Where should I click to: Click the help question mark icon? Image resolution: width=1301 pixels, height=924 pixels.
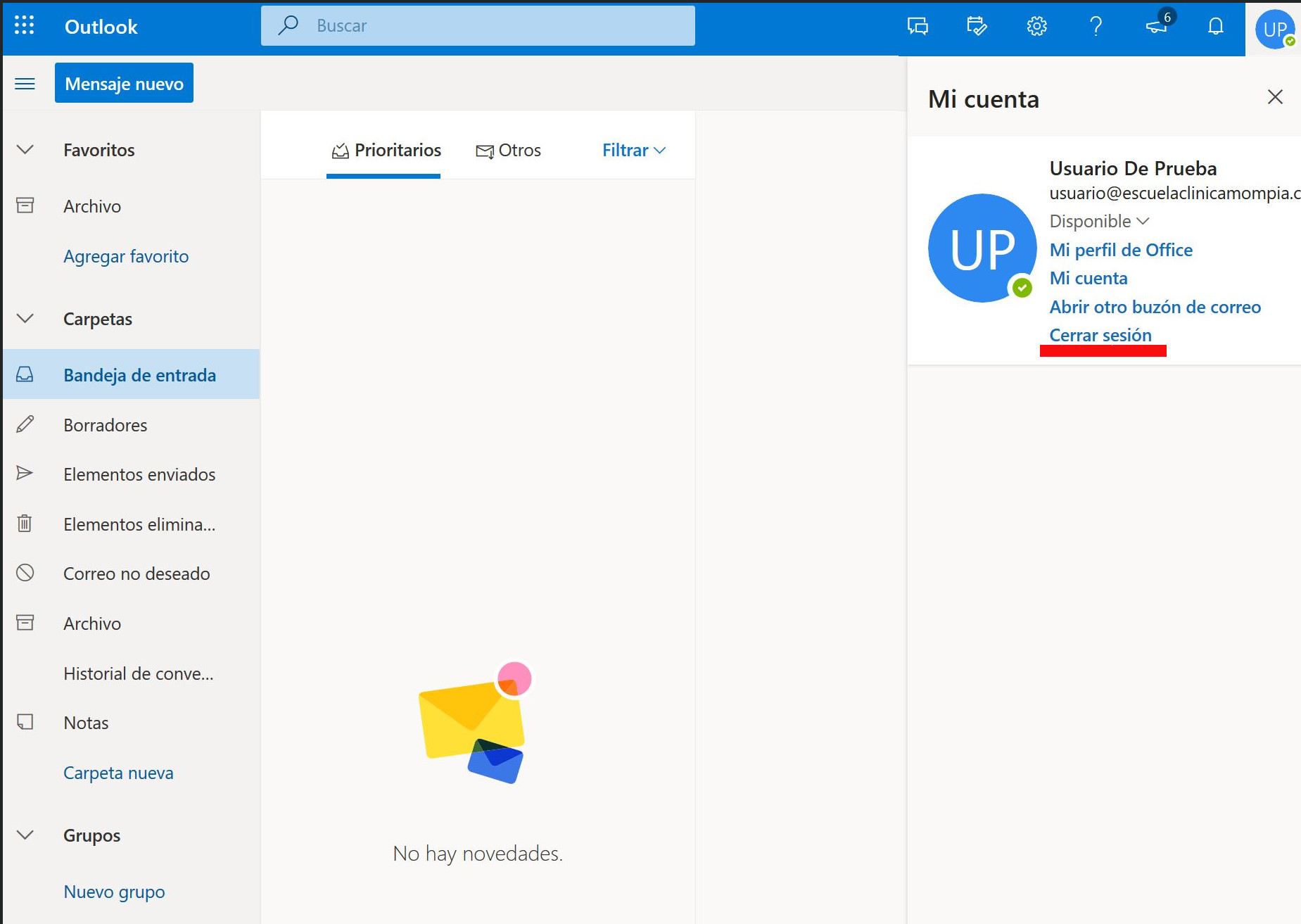tap(1096, 27)
